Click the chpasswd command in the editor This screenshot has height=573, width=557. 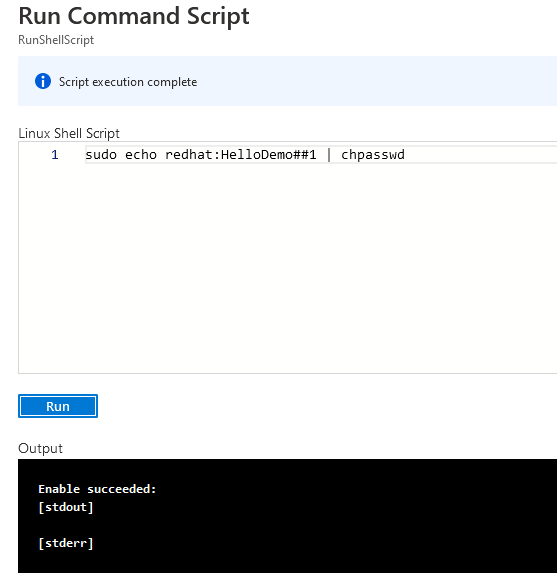click(373, 155)
